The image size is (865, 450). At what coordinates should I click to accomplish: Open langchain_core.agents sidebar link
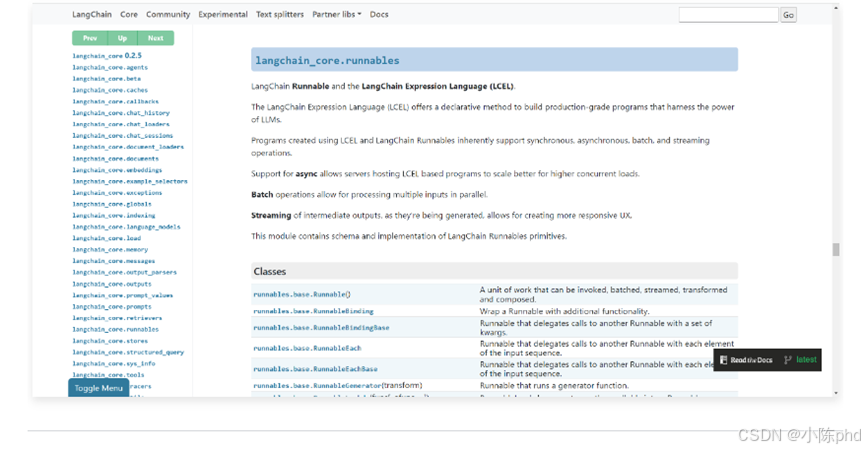pos(110,67)
